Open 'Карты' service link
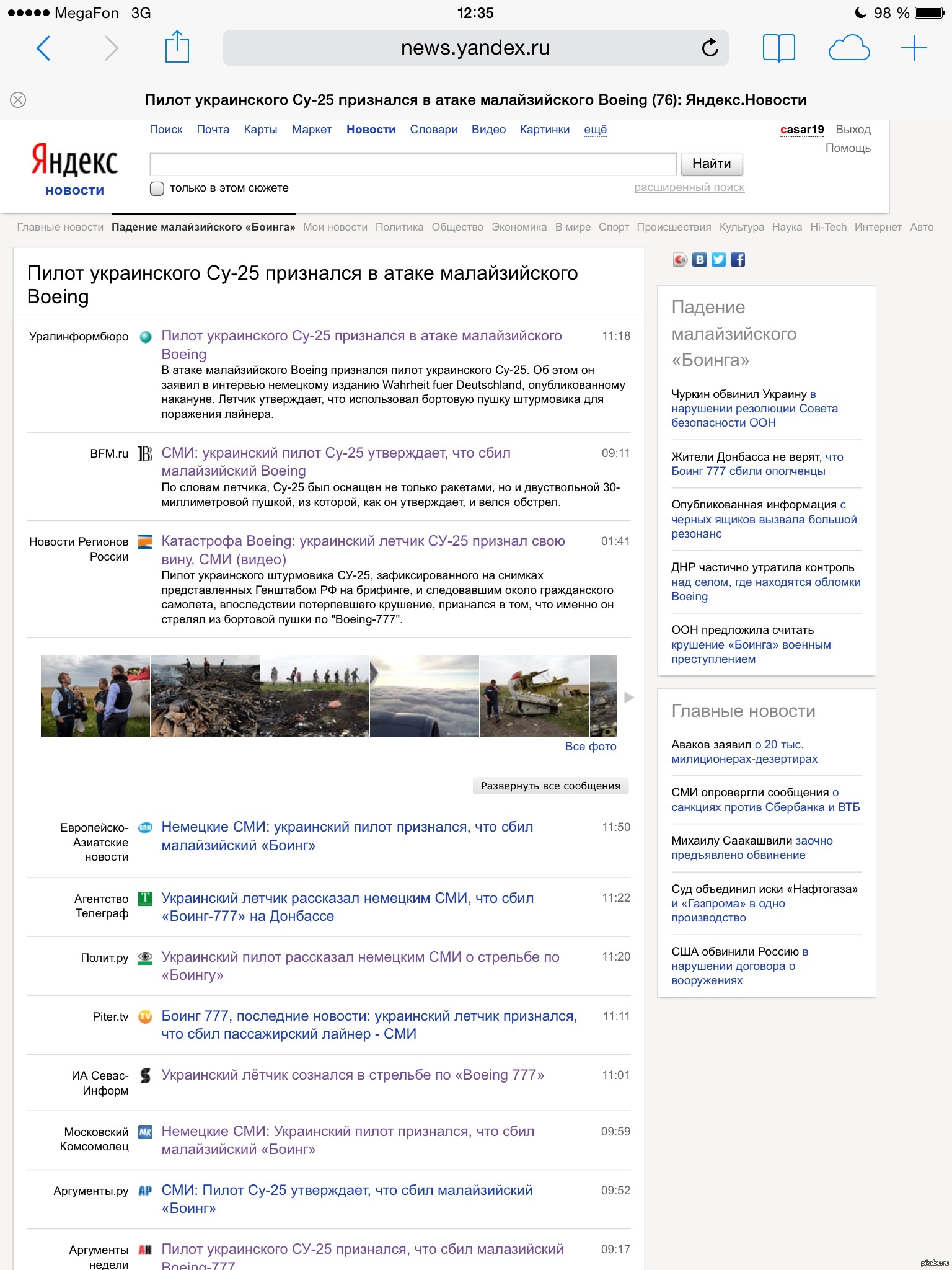Image resolution: width=952 pixels, height=1270 pixels. click(260, 130)
